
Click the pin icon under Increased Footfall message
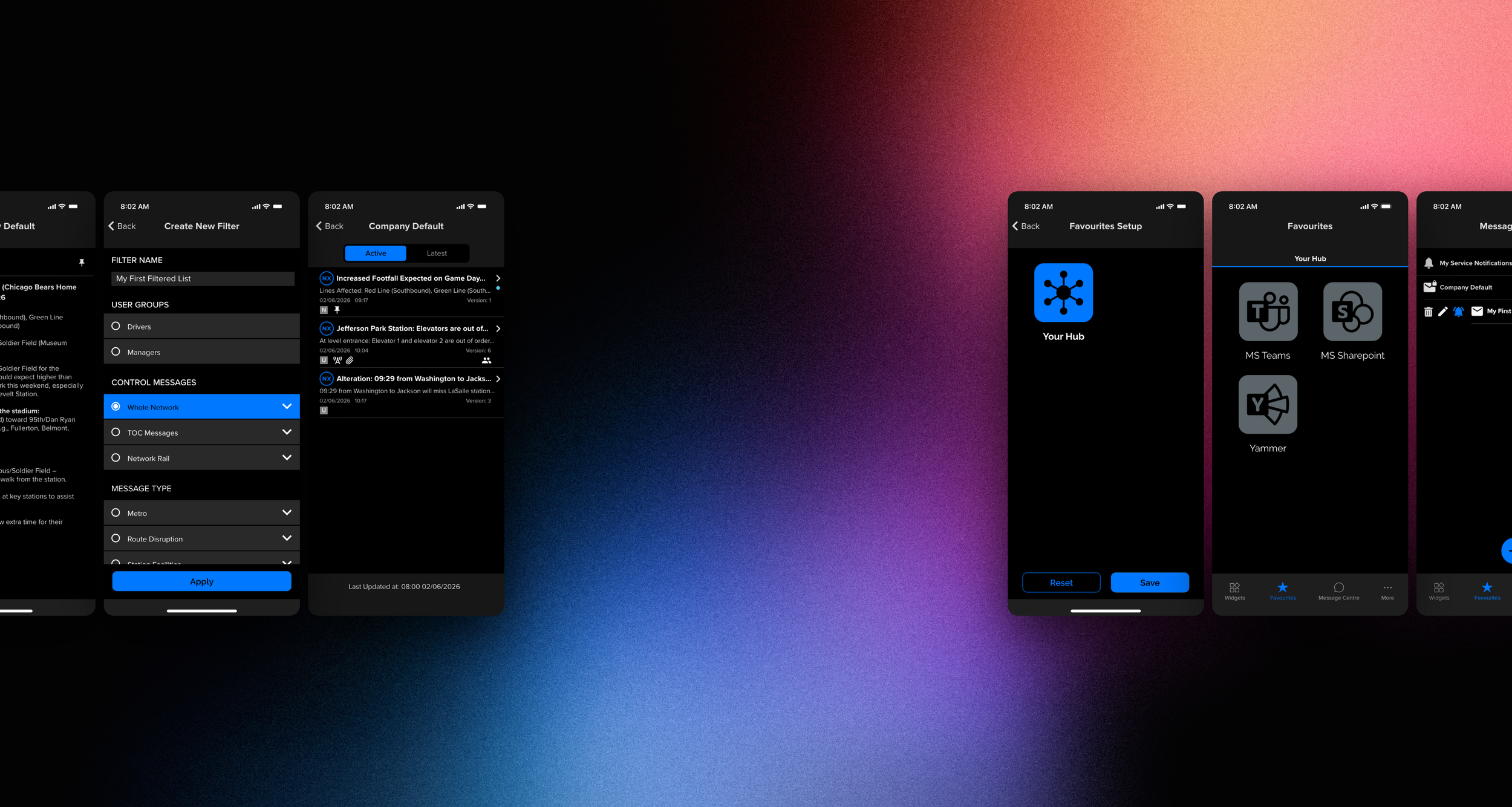click(x=337, y=310)
